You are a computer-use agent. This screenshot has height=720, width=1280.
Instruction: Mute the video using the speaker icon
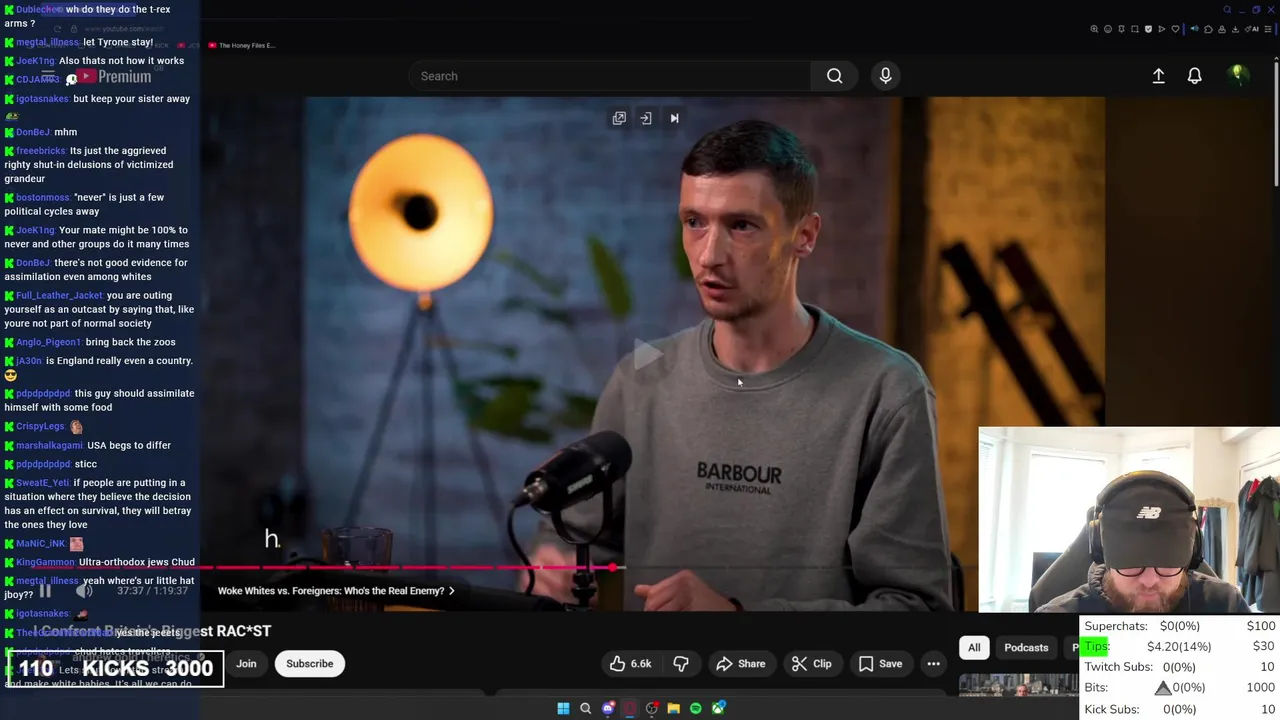point(84,591)
